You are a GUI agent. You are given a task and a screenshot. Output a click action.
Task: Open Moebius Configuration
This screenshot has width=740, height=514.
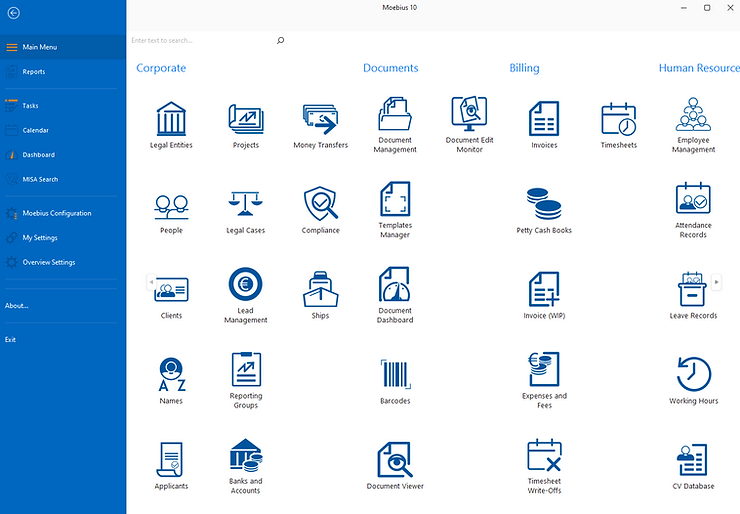click(x=63, y=213)
